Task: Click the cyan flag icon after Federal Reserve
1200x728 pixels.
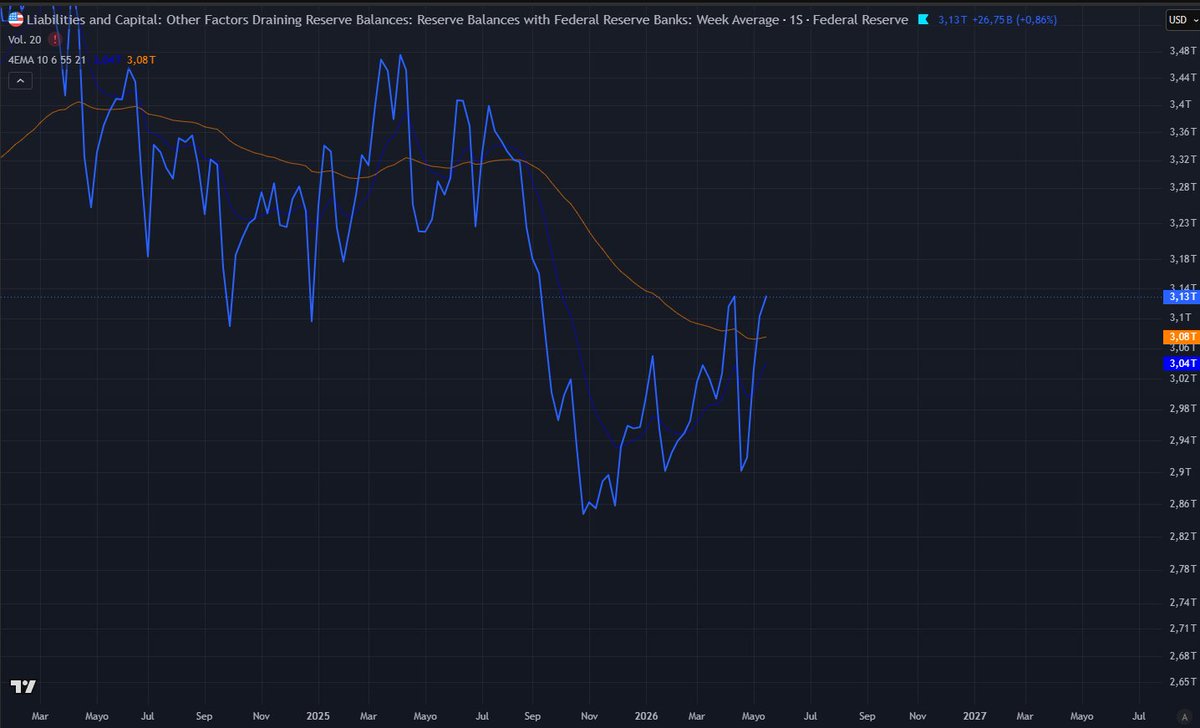Action: point(923,20)
